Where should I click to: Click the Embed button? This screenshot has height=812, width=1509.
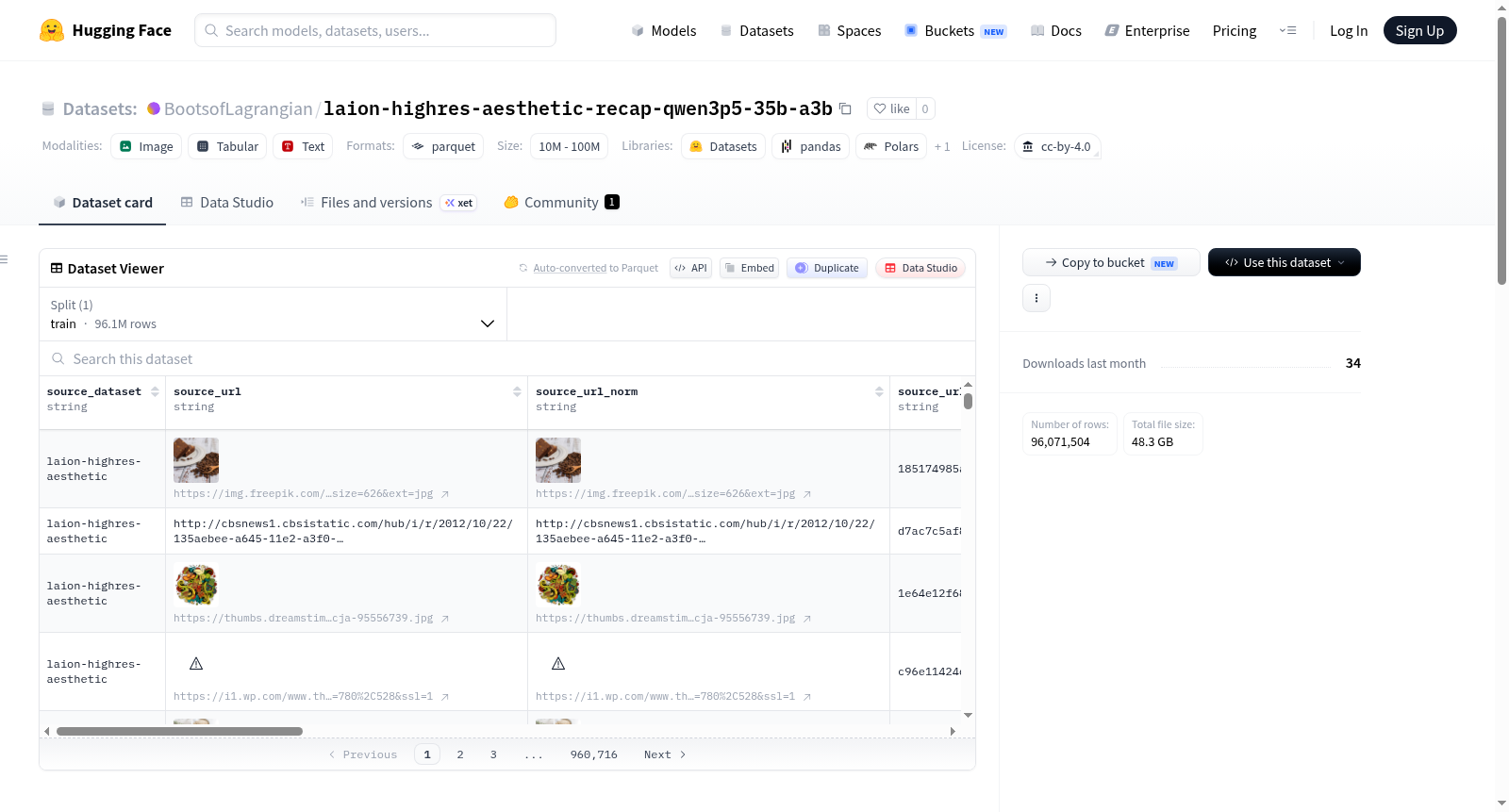tap(749, 268)
